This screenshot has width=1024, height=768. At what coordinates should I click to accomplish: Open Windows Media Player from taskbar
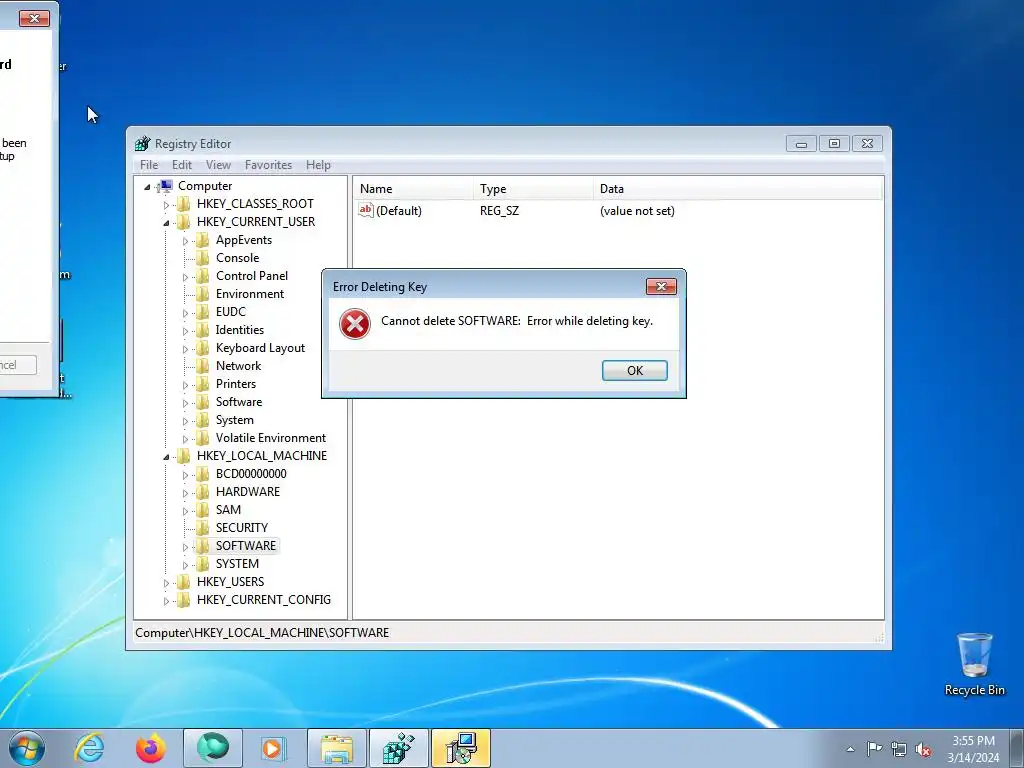[x=274, y=748]
